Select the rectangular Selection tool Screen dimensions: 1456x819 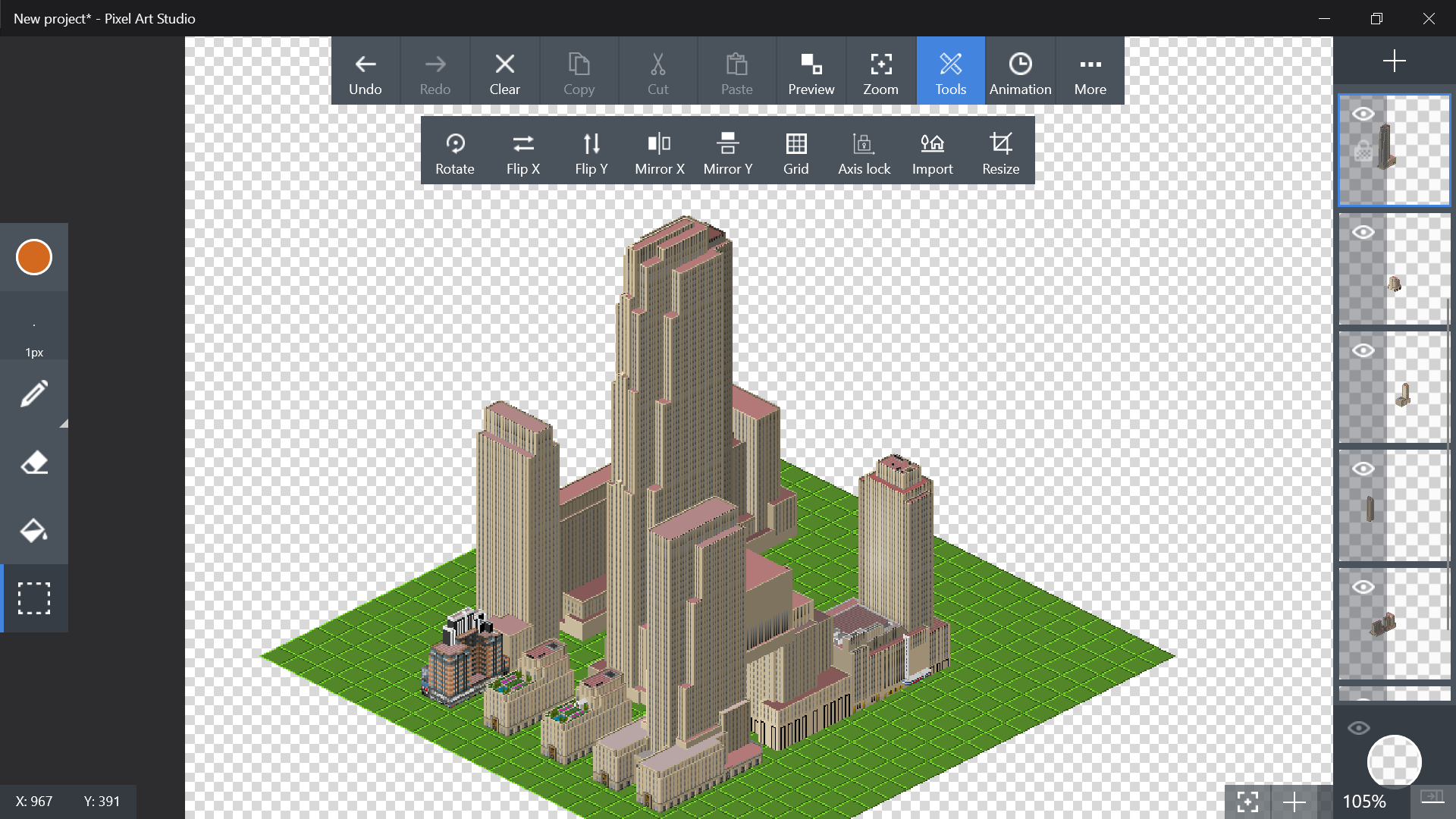(x=34, y=598)
